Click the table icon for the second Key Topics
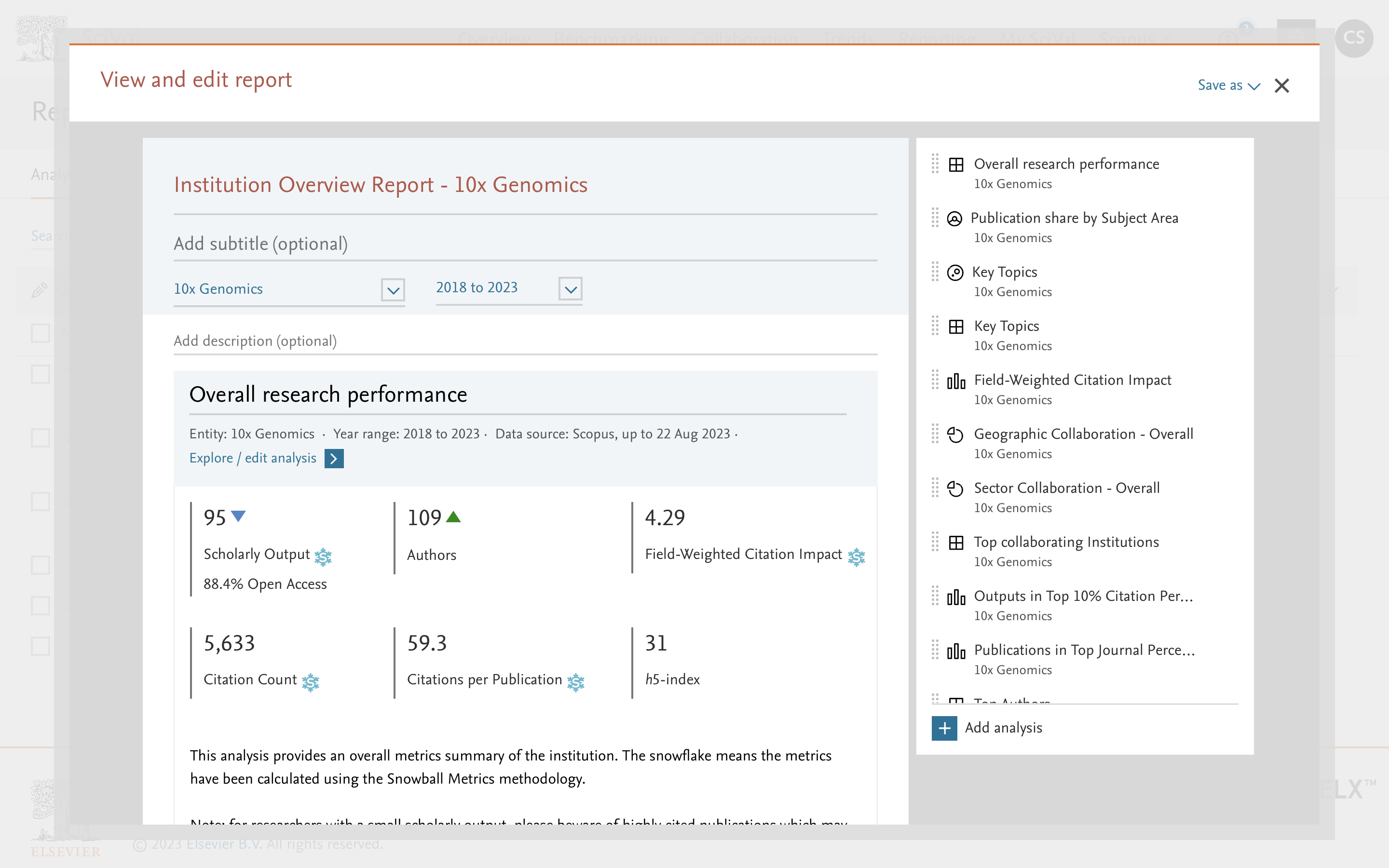 956,326
